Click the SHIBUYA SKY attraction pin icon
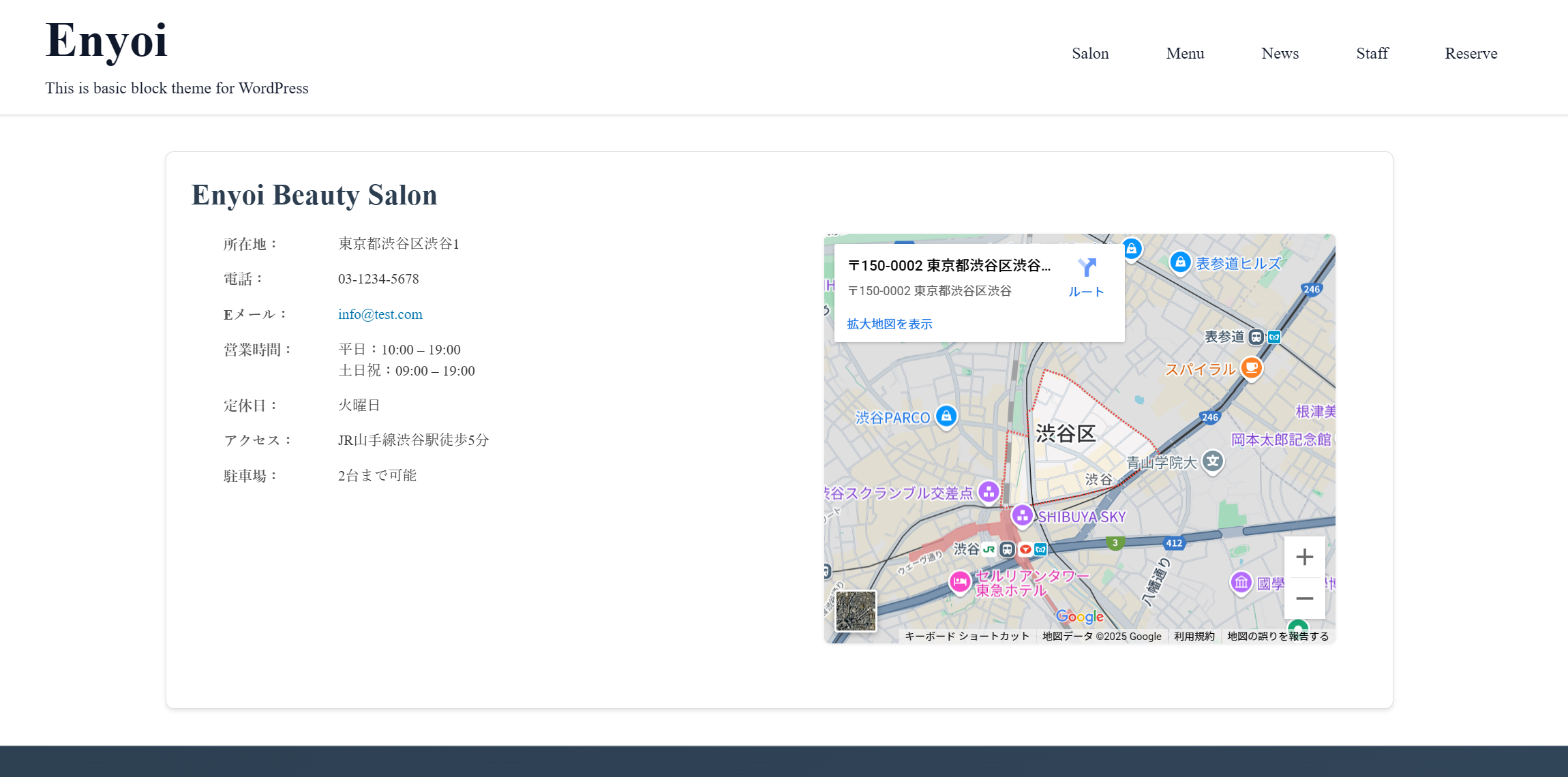 click(1022, 515)
